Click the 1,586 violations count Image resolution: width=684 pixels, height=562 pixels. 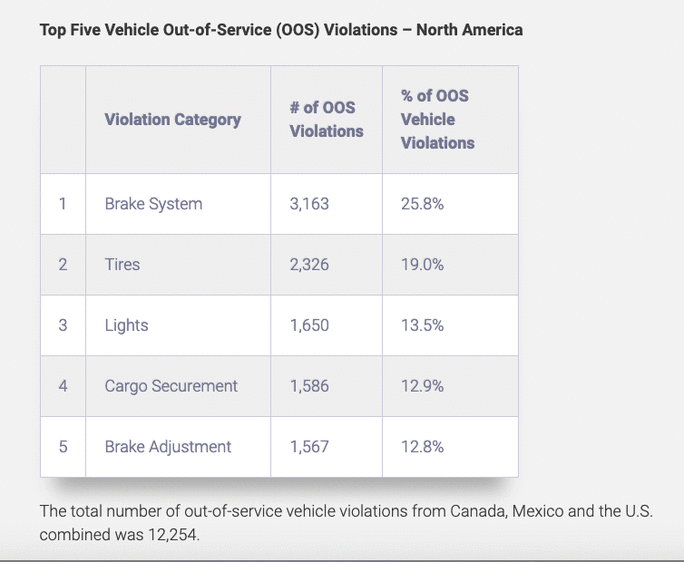pos(309,386)
